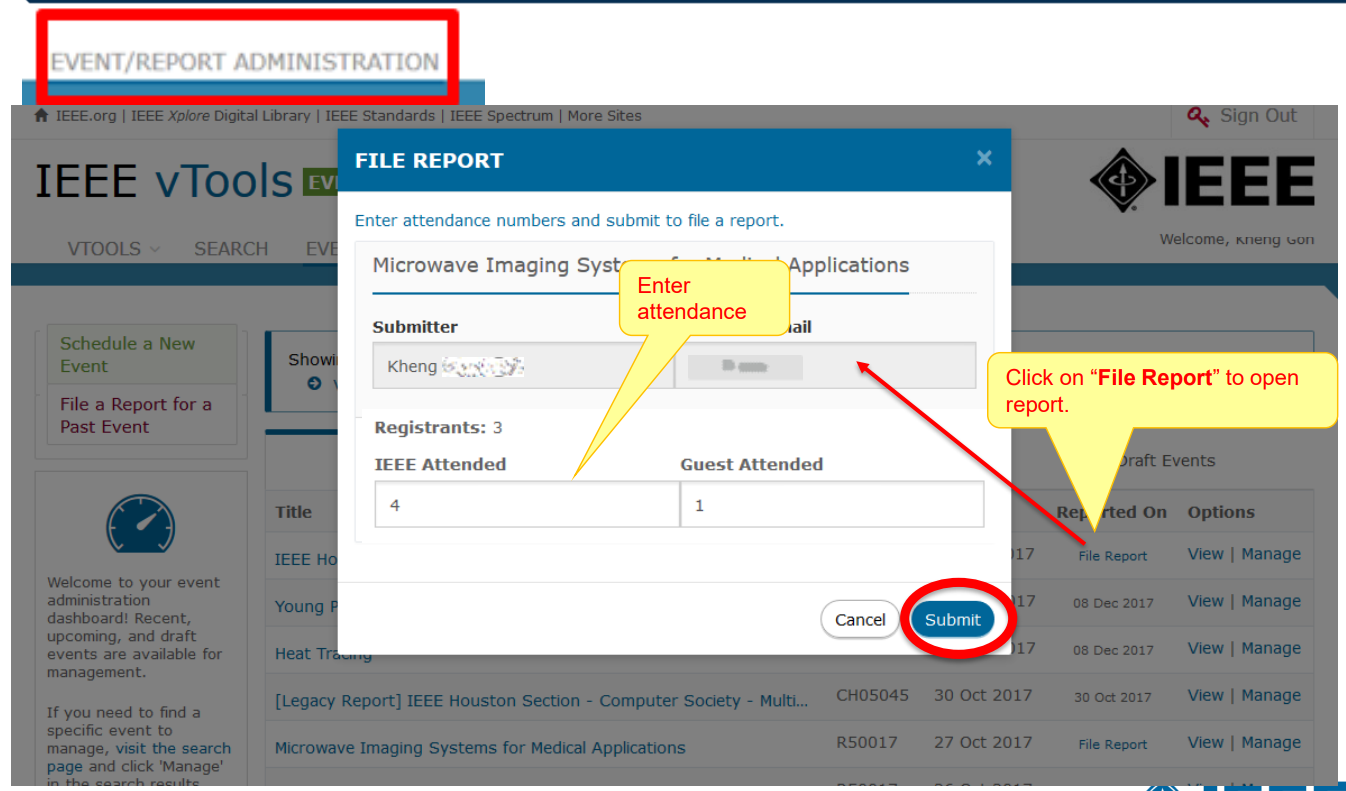Viewport: 1346px width, 791px height.
Task: Click the Sign Out key icon
Action: (x=1197, y=114)
